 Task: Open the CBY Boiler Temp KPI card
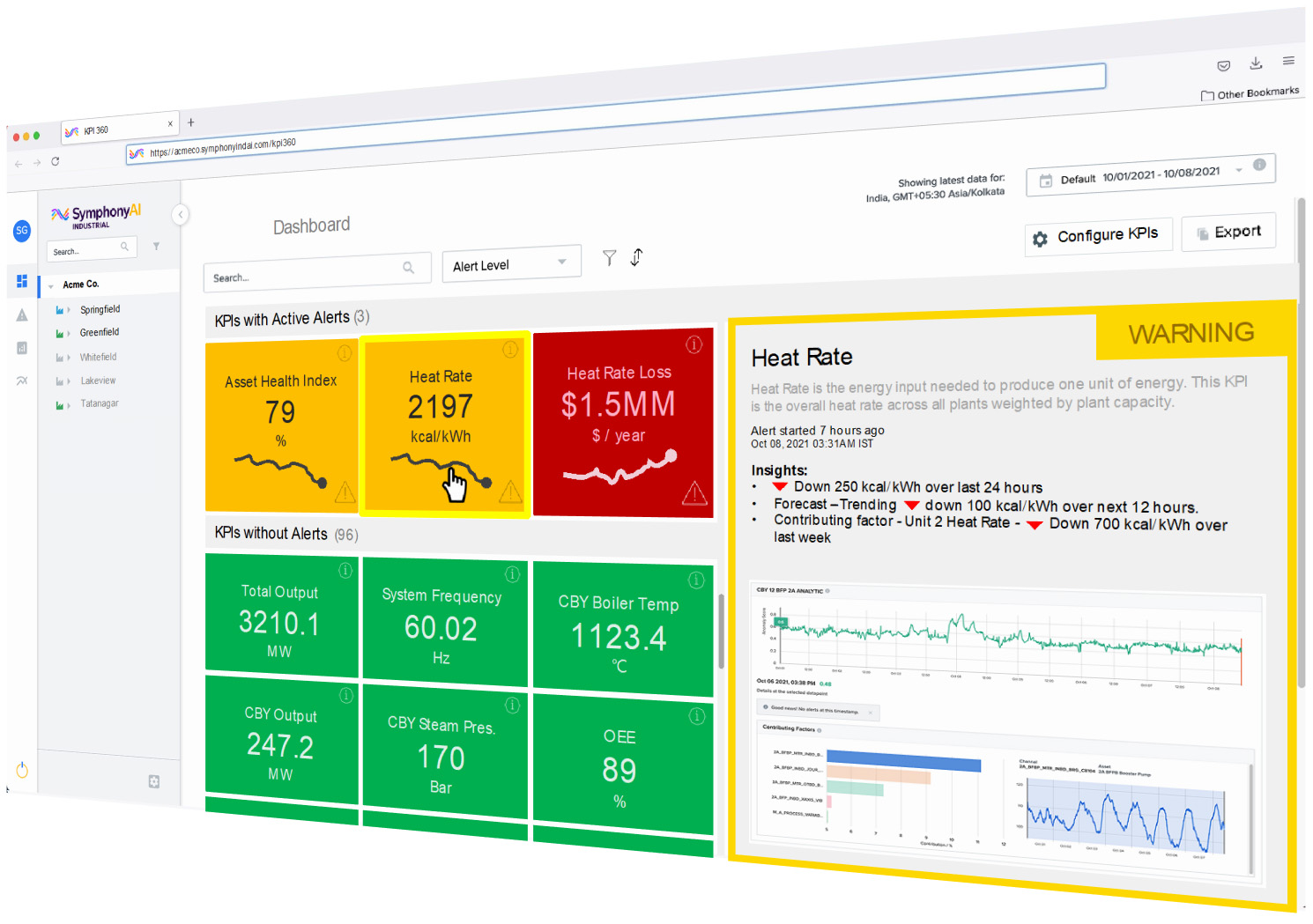coord(623,629)
